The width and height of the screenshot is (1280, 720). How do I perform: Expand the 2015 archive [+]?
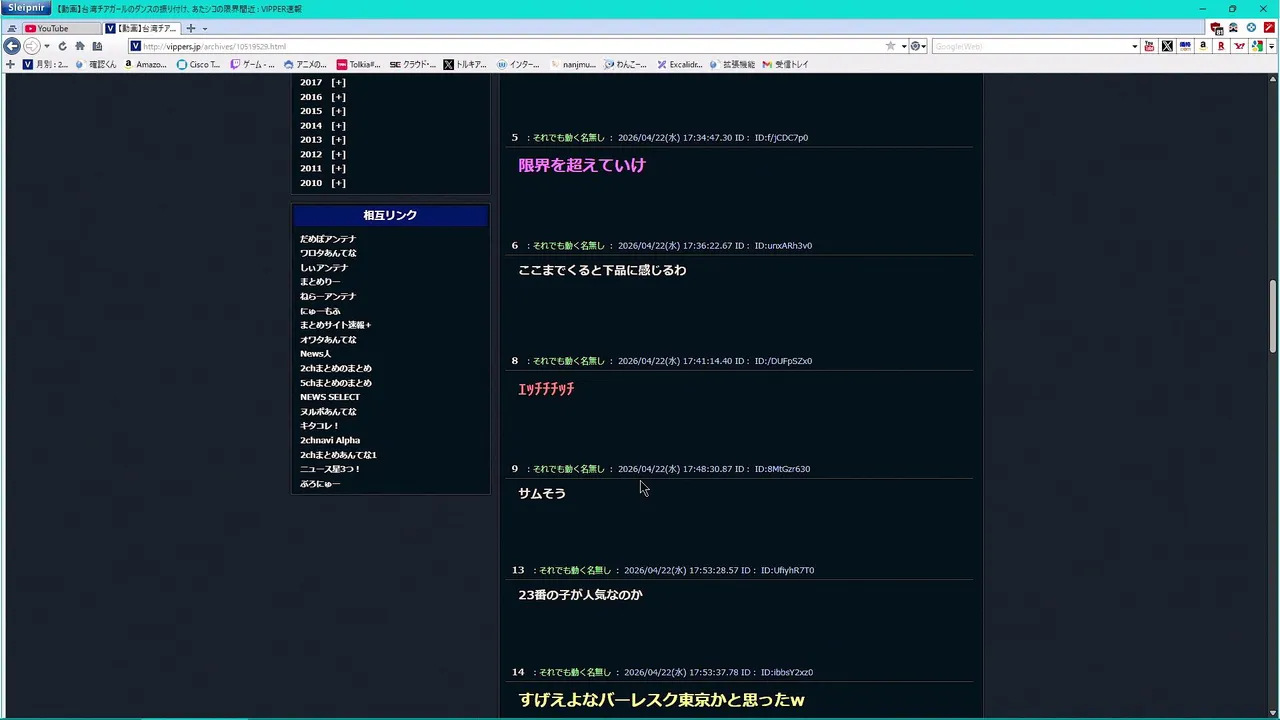338,111
